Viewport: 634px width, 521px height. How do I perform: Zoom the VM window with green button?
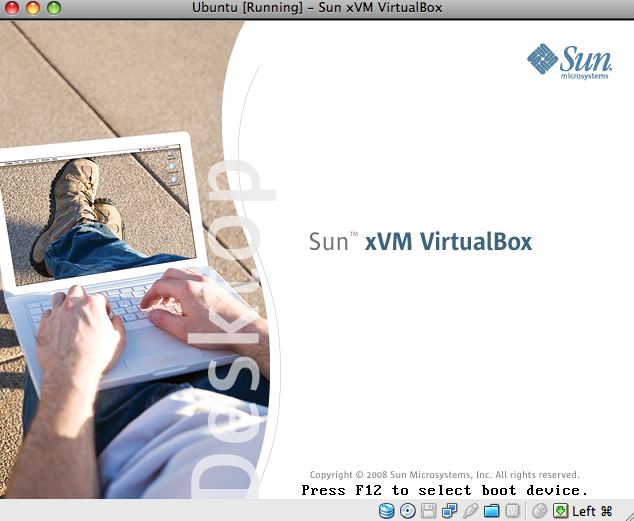pos(54,8)
